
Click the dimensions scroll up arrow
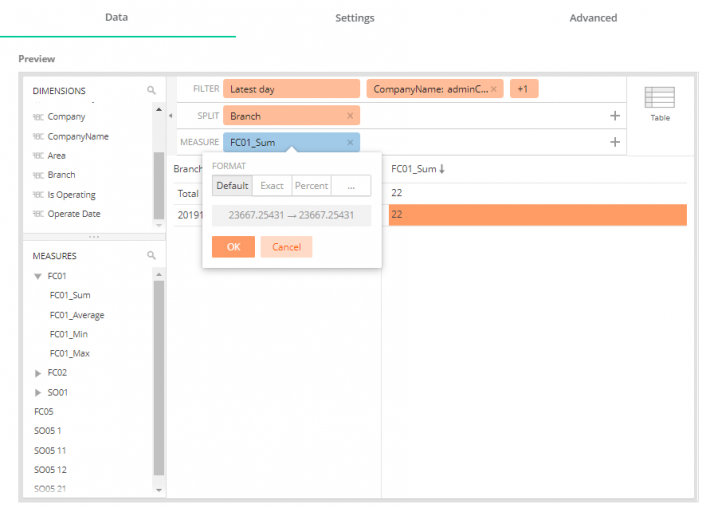click(x=158, y=110)
